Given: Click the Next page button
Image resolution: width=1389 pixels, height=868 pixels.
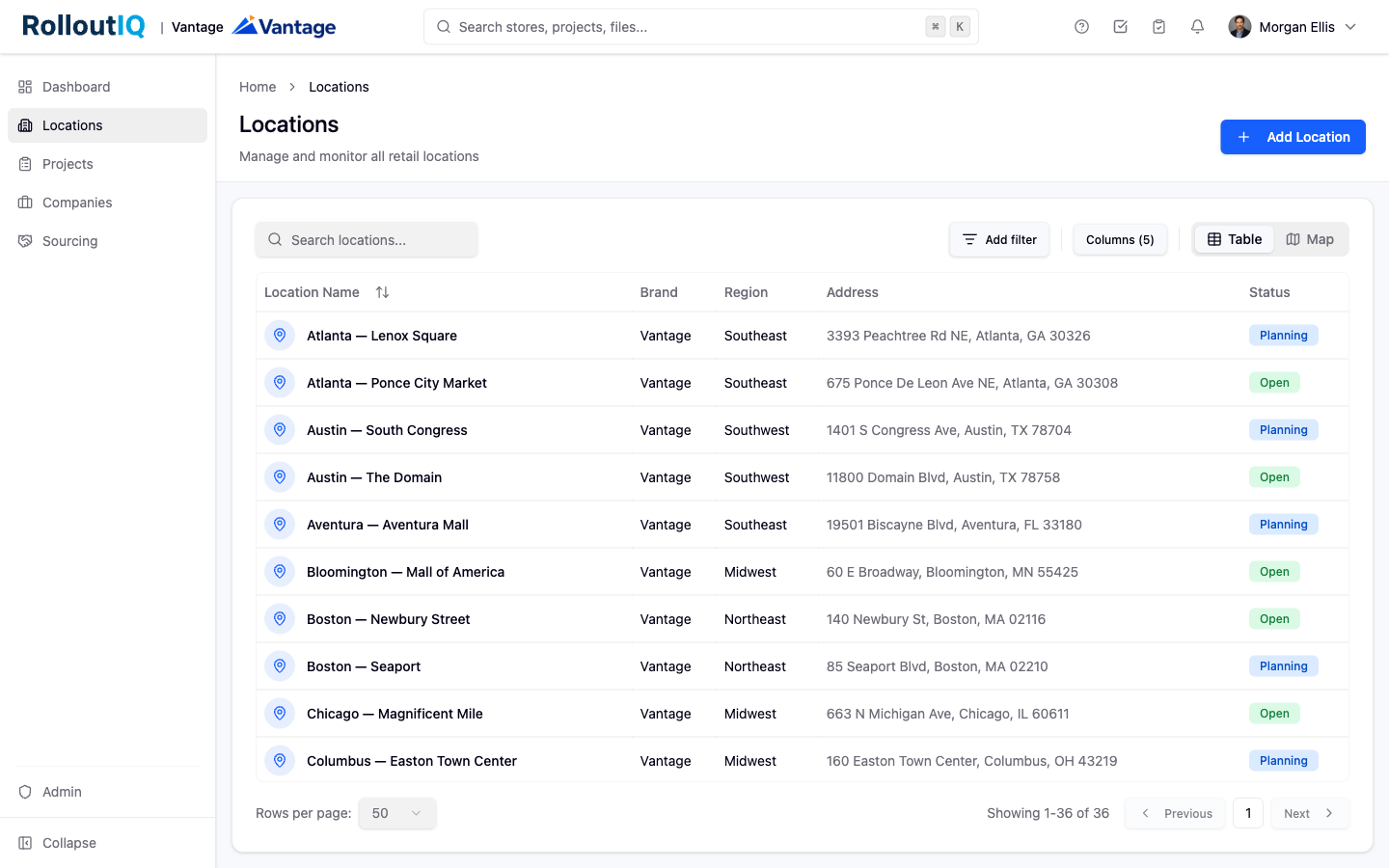Looking at the screenshot, I should [x=1310, y=813].
